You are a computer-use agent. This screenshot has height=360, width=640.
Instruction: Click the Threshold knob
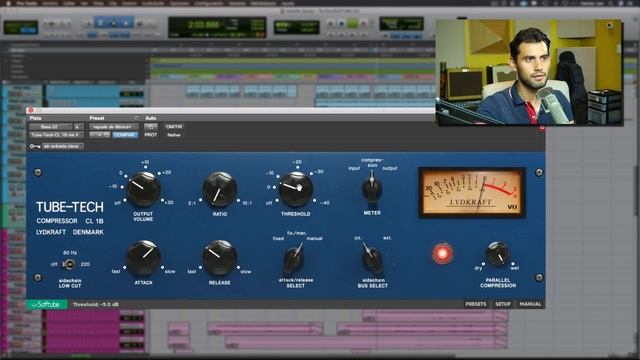pyautogui.click(x=296, y=189)
